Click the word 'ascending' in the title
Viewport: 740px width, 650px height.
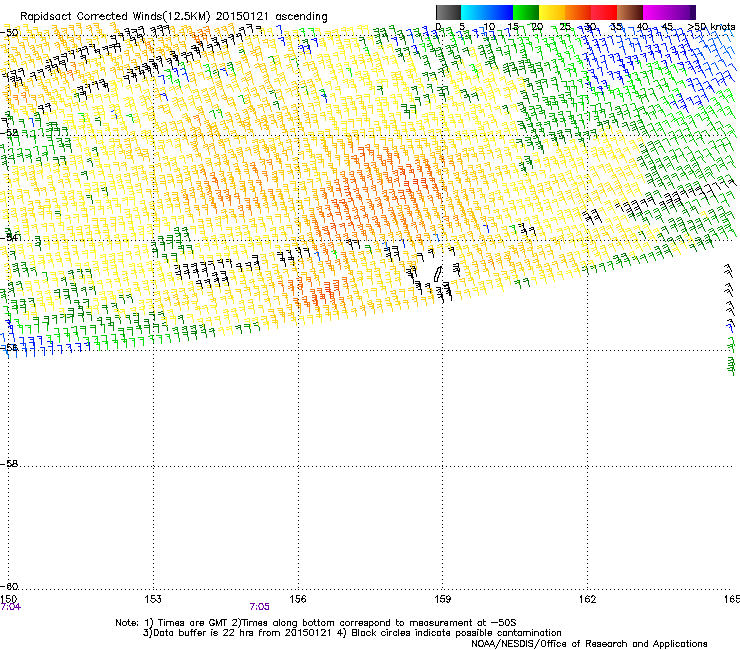click(301, 17)
